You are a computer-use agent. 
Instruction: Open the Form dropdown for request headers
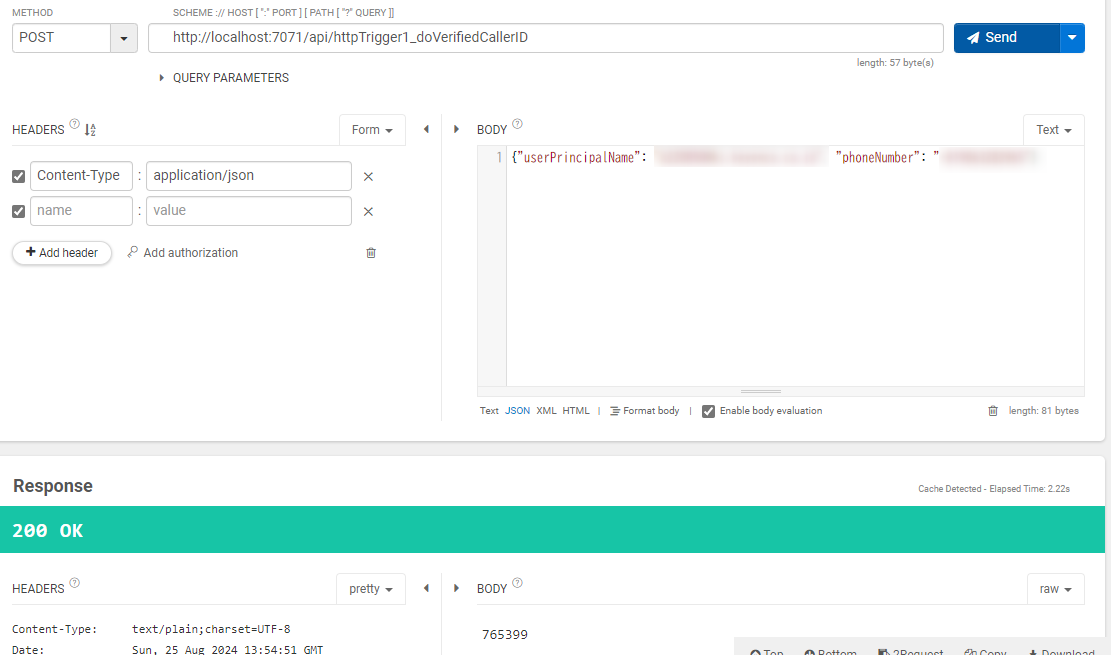(372, 130)
